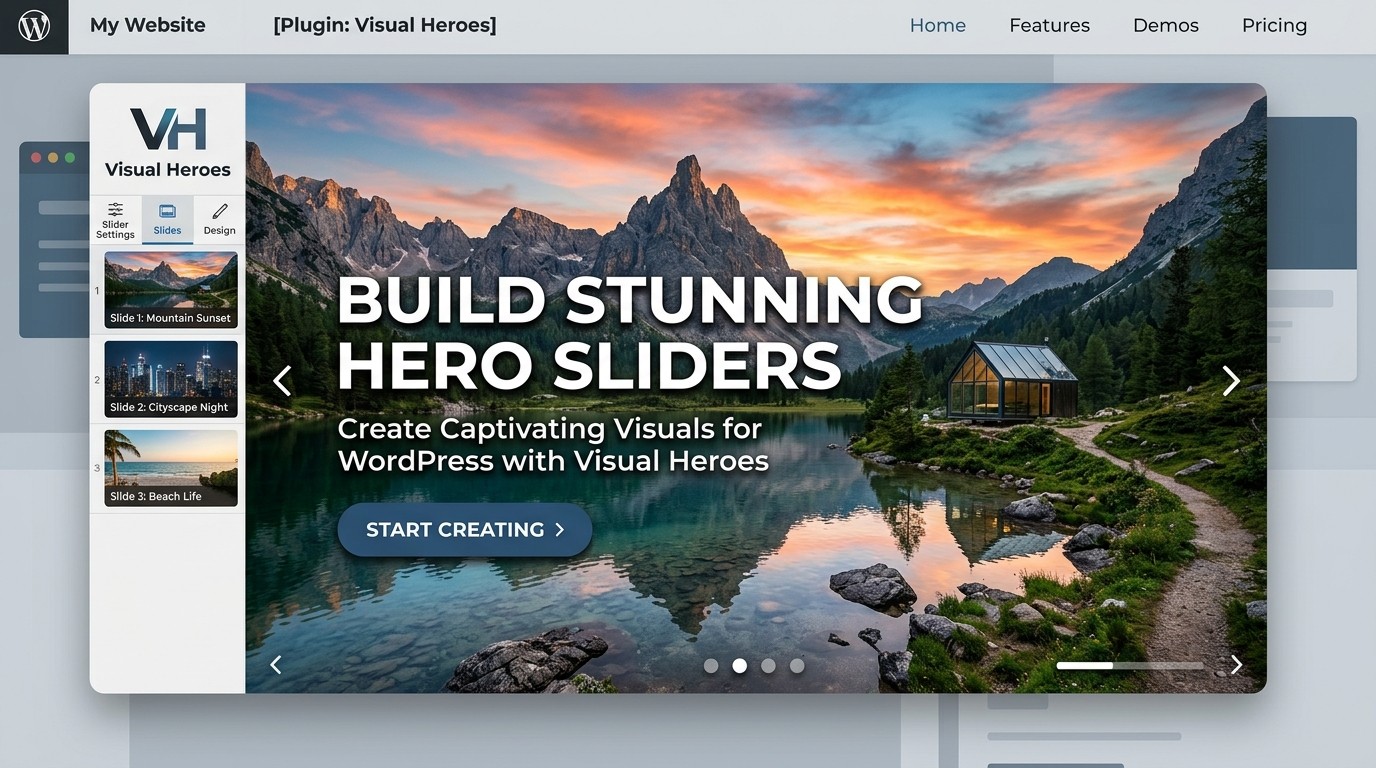Click red dot in background window
This screenshot has height=768, width=1376.
(x=37, y=158)
